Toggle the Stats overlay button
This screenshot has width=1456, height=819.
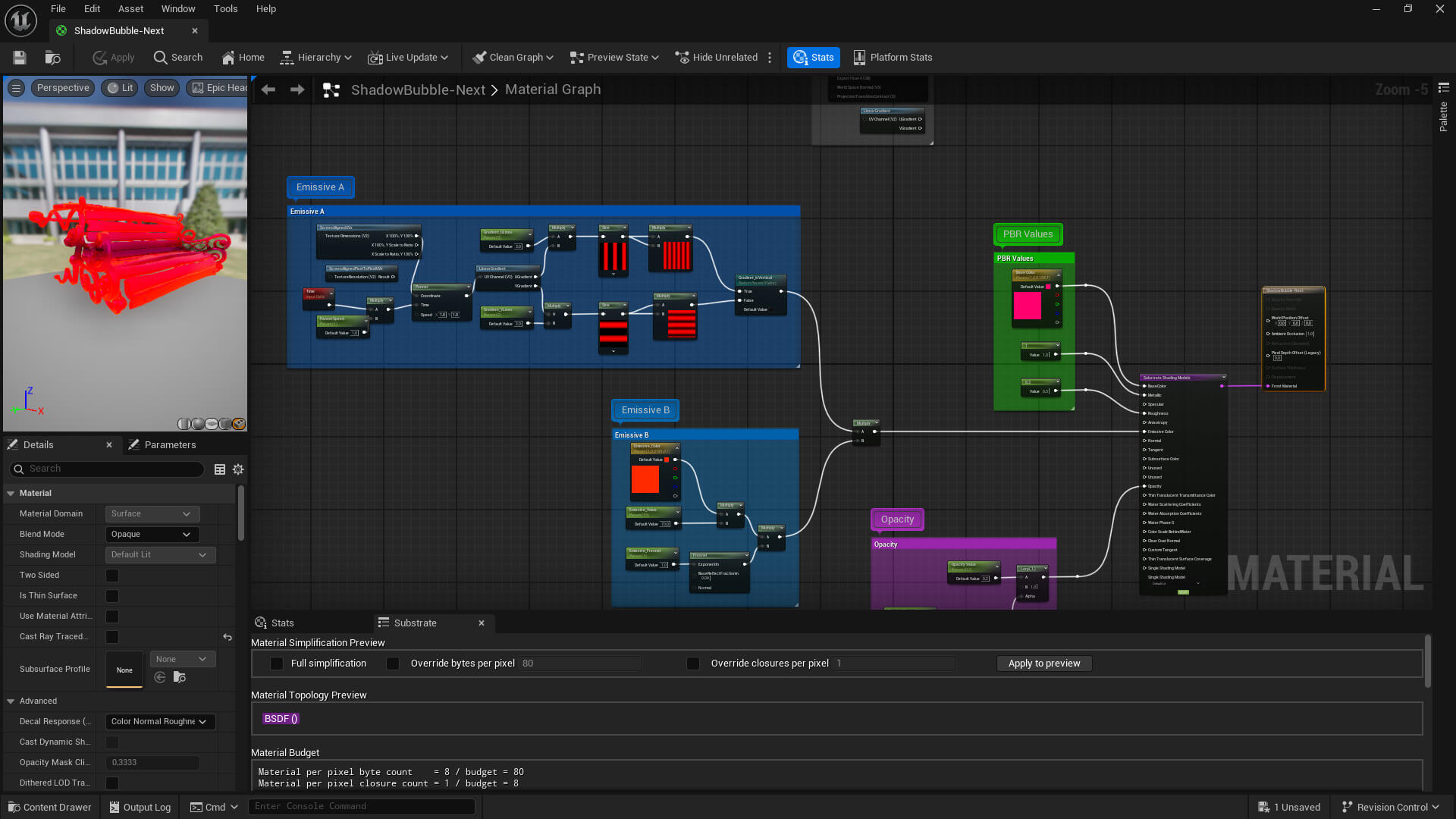(x=813, y=57)
